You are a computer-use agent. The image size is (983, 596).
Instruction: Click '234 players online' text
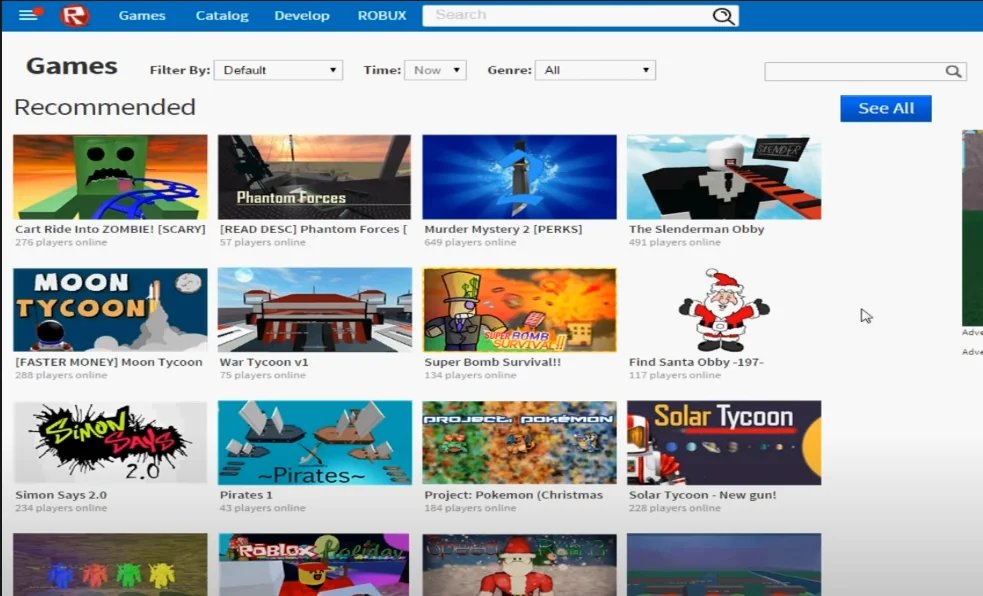coord(61,508)
